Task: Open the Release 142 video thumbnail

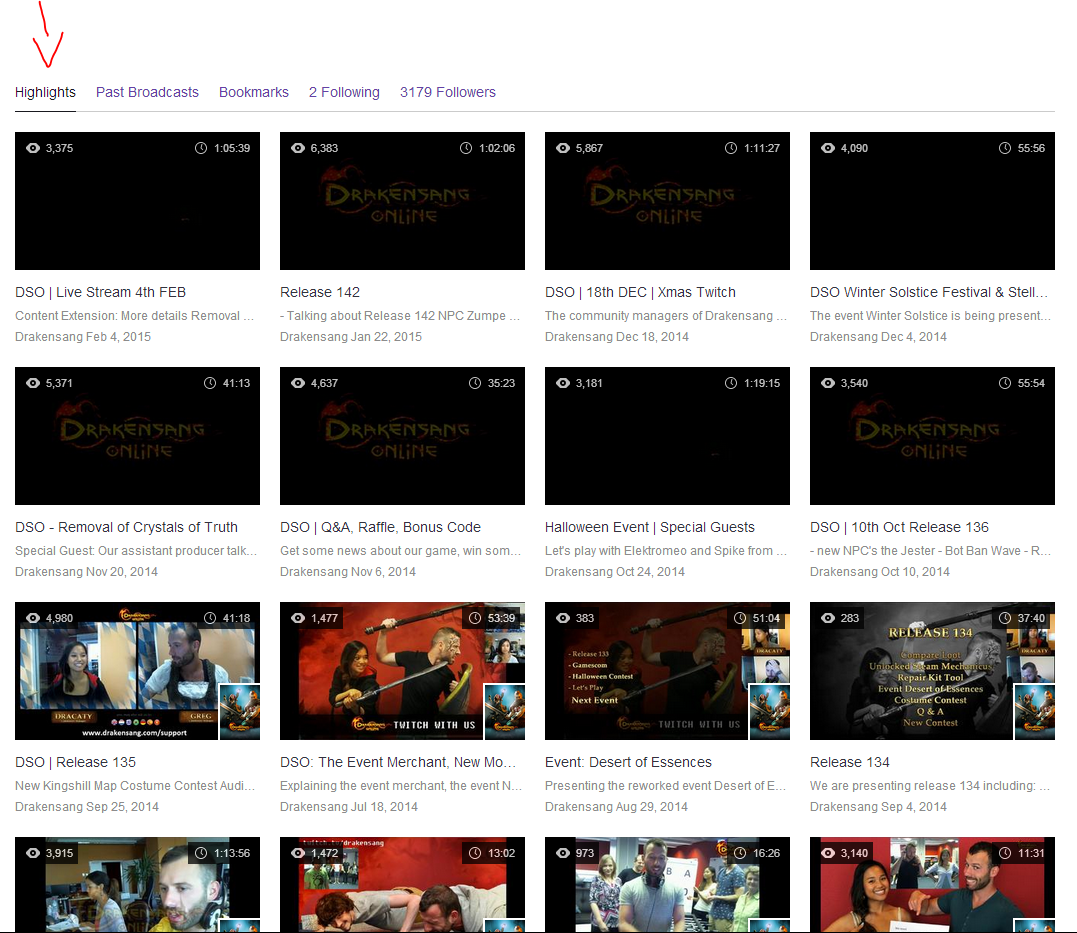Action: click(403, 201)
